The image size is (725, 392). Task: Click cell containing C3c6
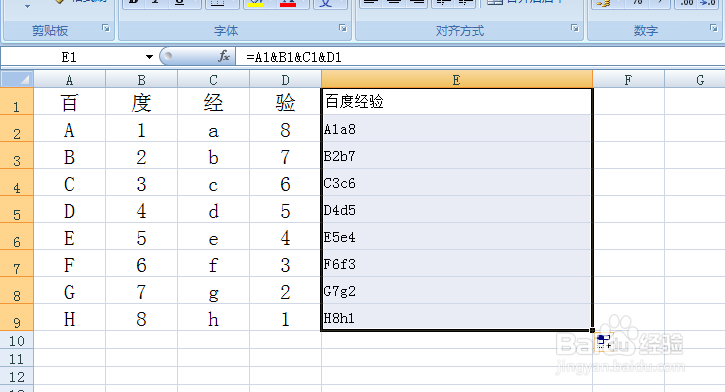coord(457,183)
